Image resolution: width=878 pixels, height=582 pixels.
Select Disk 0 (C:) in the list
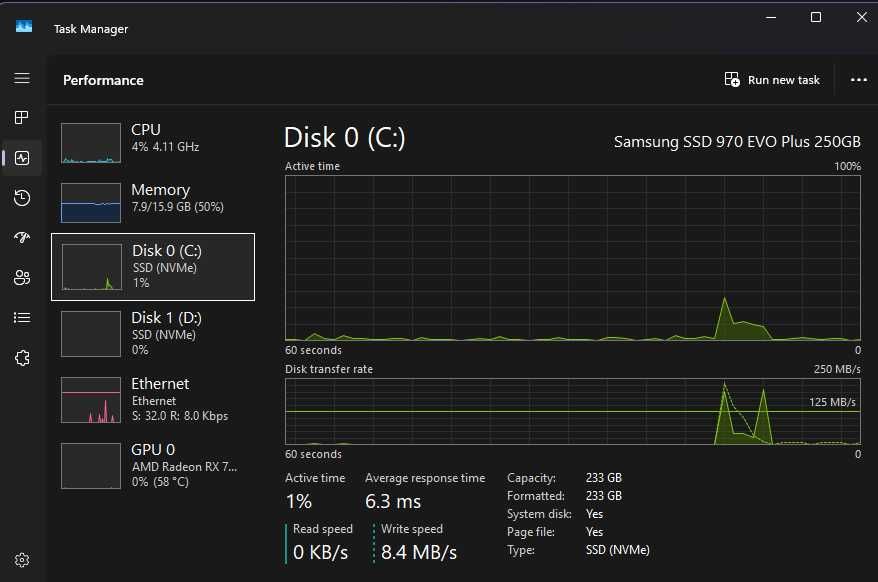click(153, 267)
